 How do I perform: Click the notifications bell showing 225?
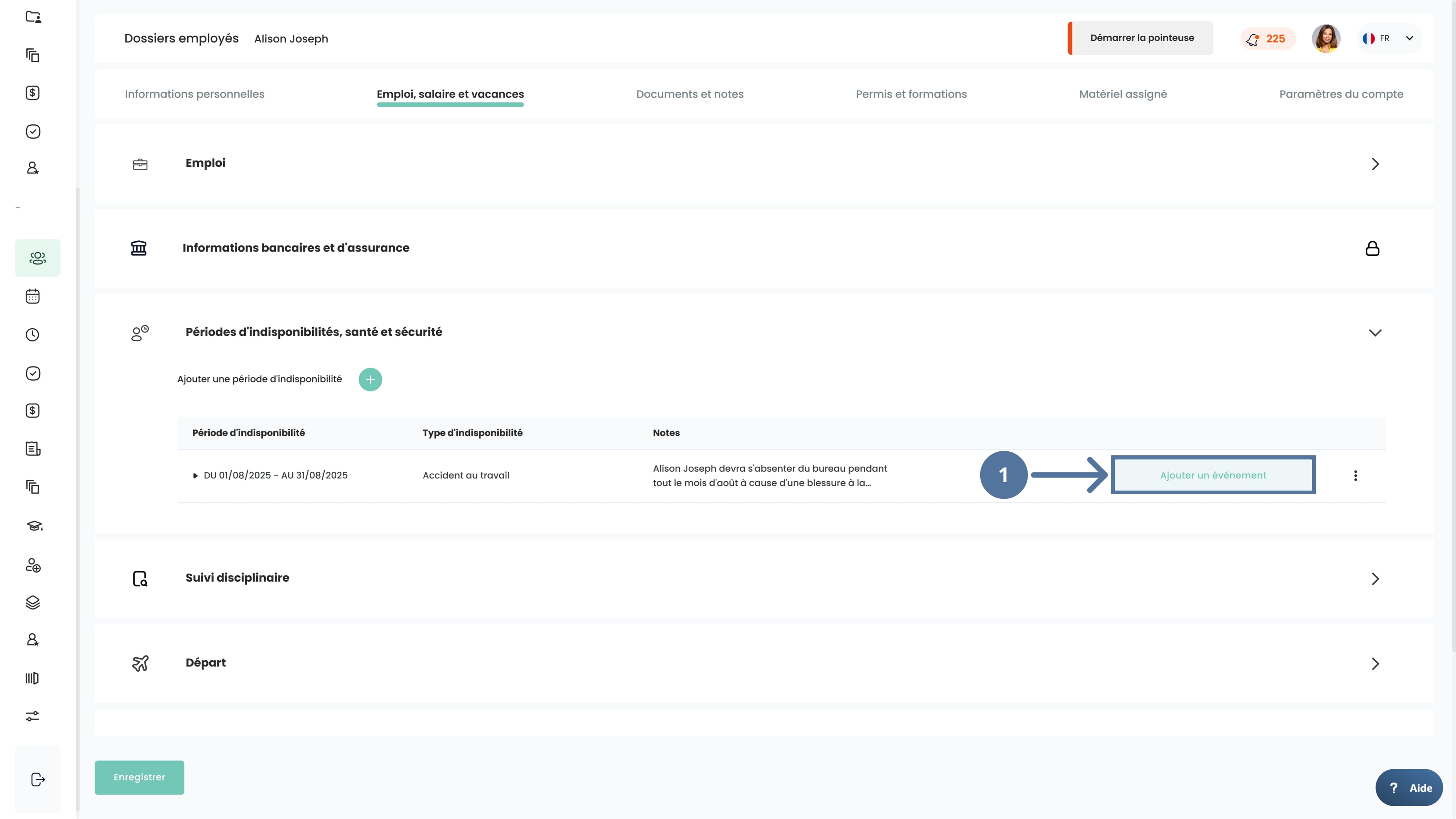coord(1267,39)
